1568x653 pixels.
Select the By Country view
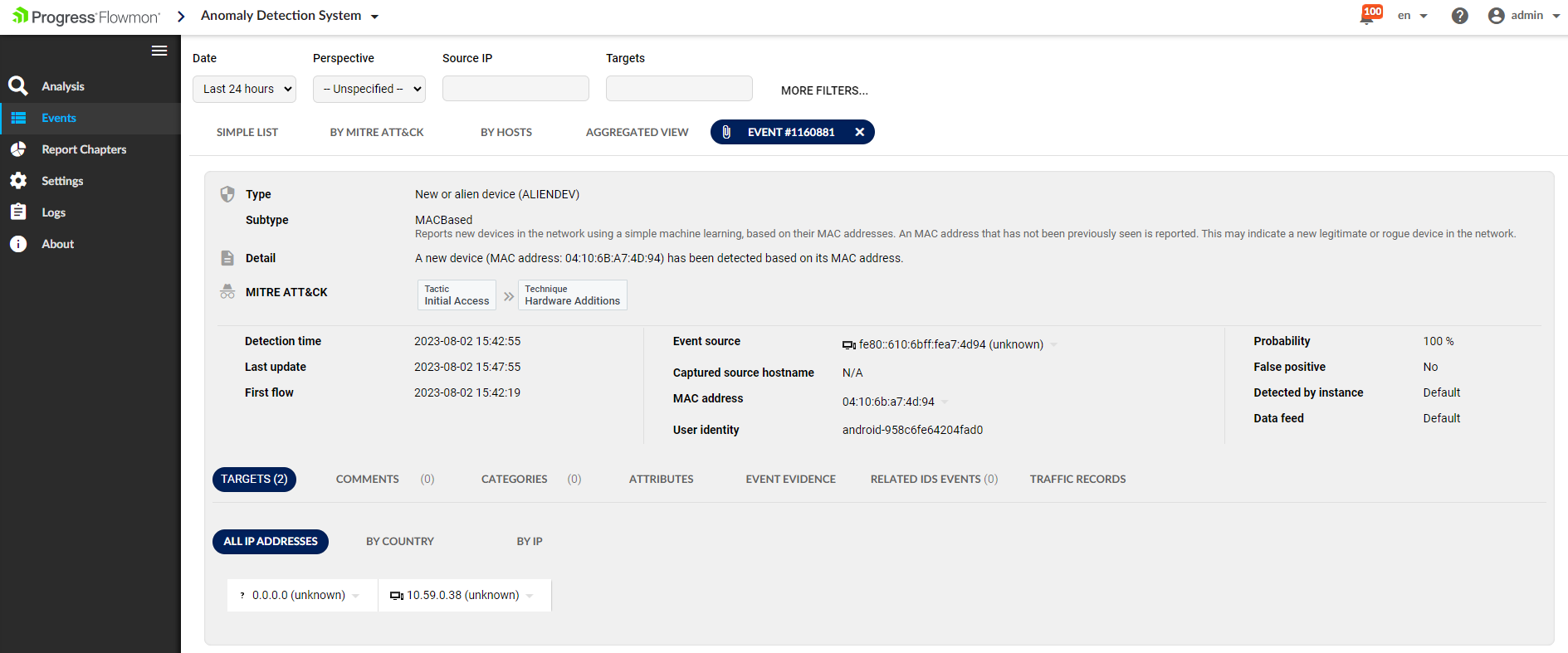point(400,541)
